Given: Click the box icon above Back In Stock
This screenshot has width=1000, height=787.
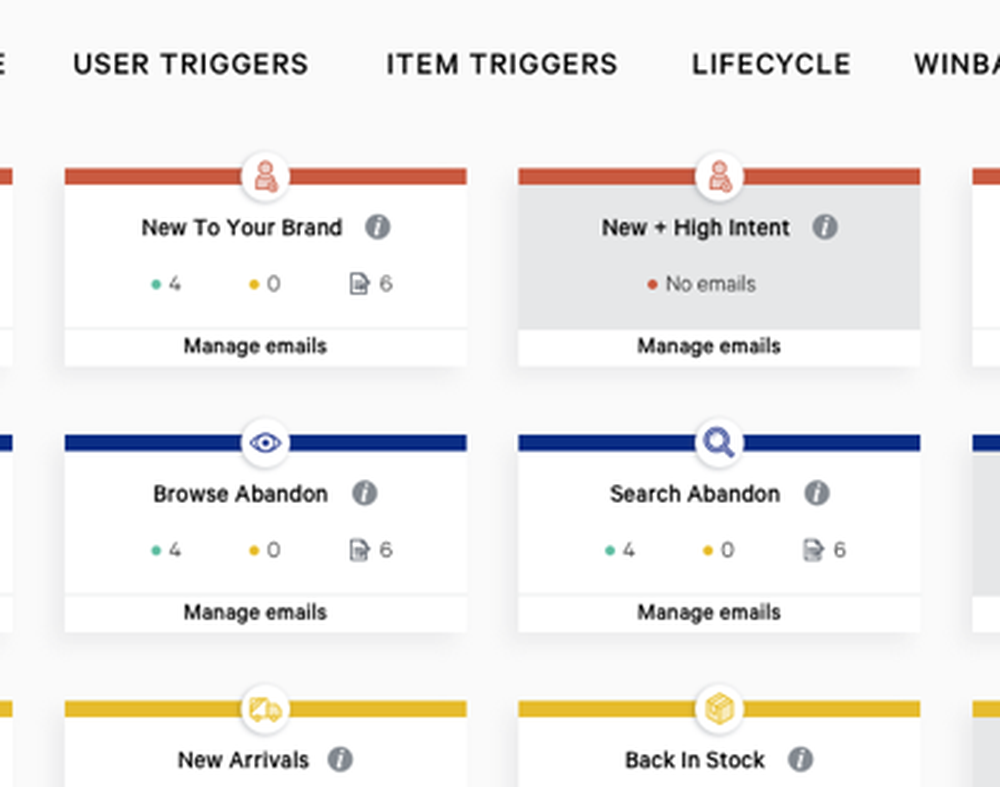Looking at the screenshot, I should click(x=719, y=710).
